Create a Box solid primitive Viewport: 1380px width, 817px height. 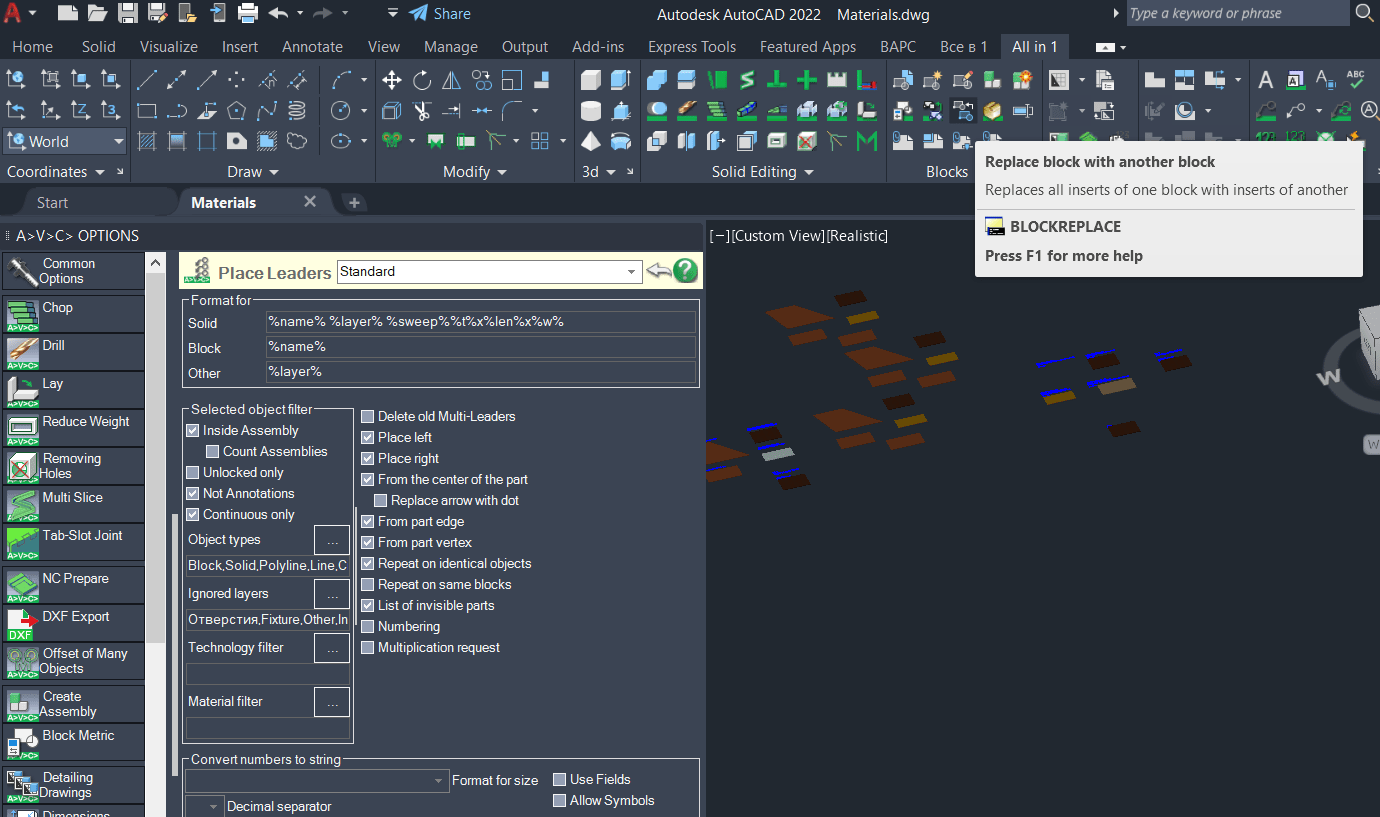pyautogui.click(x=591, y=80)
